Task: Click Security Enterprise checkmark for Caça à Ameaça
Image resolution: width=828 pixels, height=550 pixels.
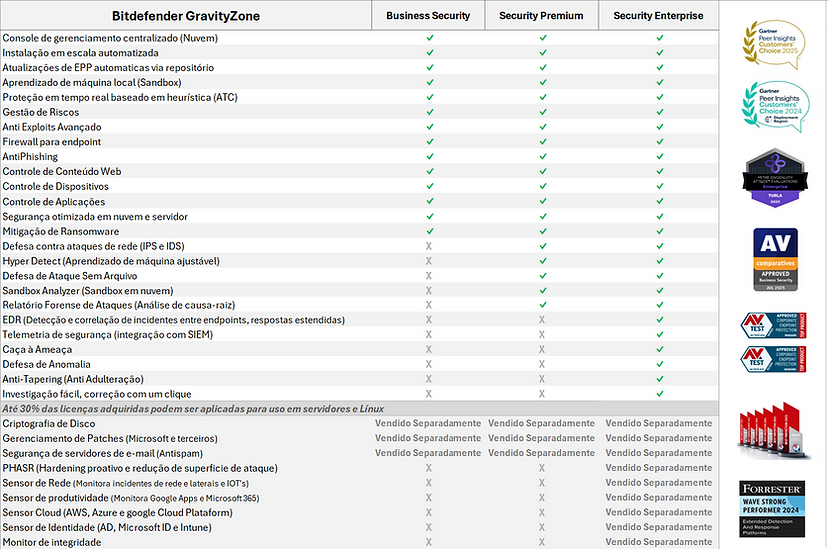Action: coord(660,349)
